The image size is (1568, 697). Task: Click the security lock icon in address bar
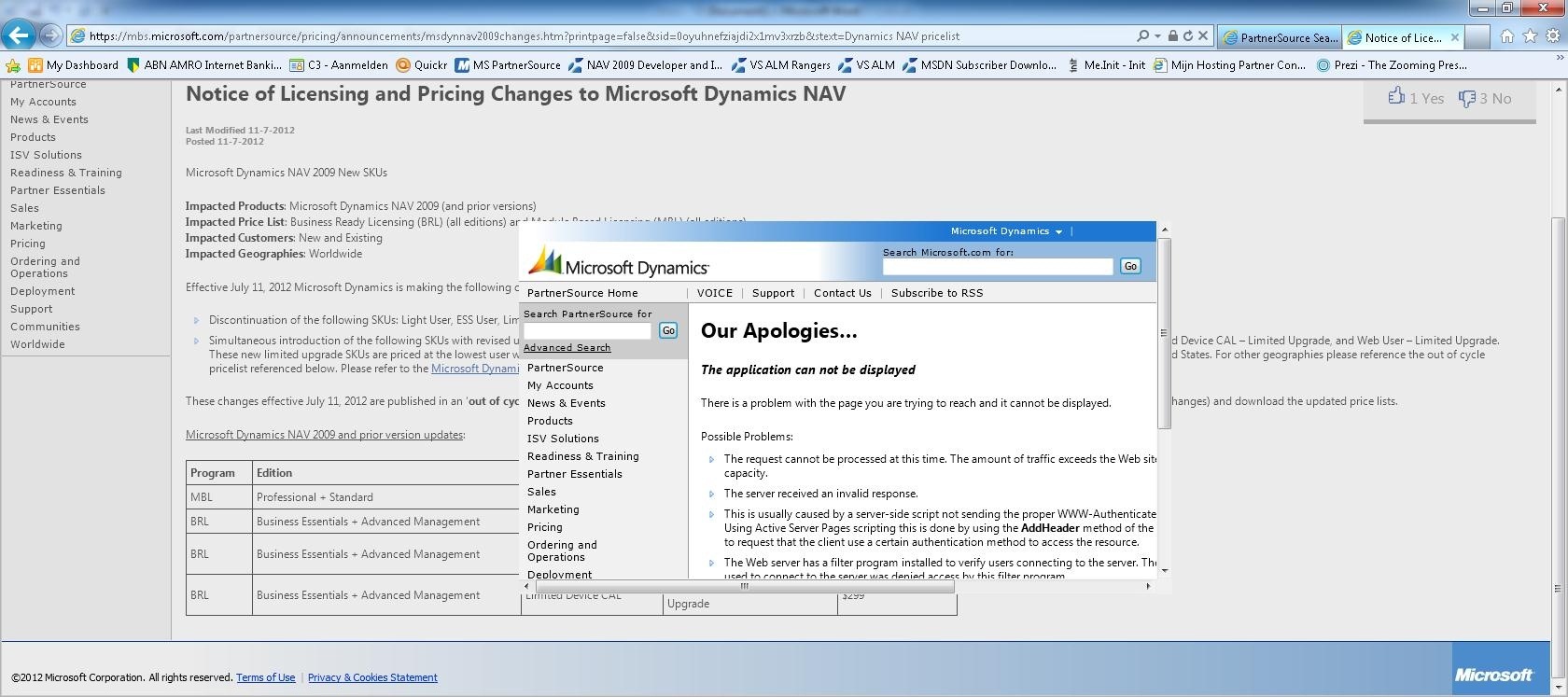(x=1172, y=36)
